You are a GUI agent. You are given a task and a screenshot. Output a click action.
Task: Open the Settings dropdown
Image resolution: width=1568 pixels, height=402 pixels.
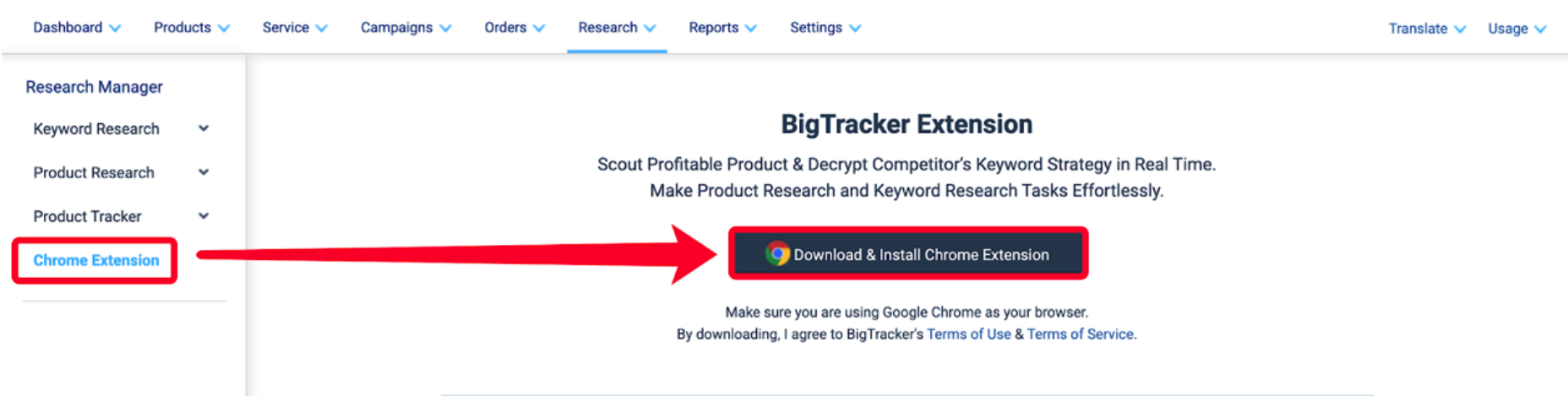[825, 28]
